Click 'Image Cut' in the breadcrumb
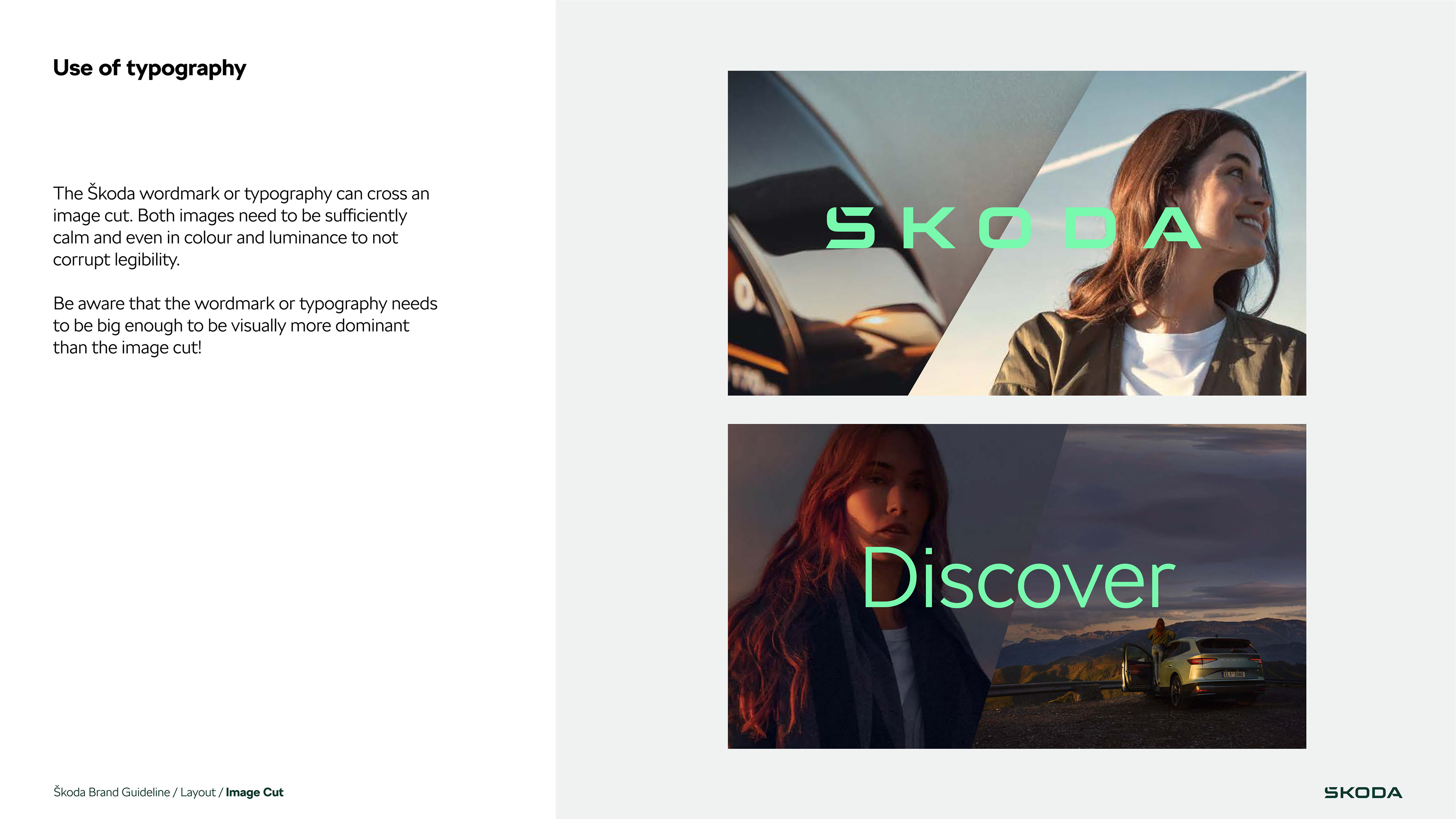 [x=254, y=792]
